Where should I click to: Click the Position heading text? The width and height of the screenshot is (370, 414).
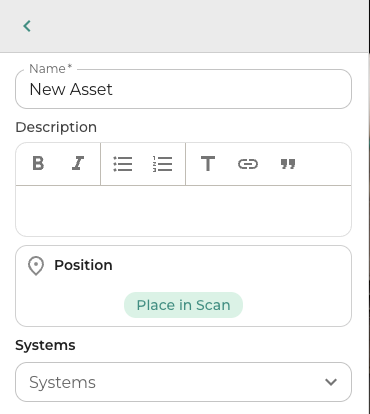pos(83,265)
